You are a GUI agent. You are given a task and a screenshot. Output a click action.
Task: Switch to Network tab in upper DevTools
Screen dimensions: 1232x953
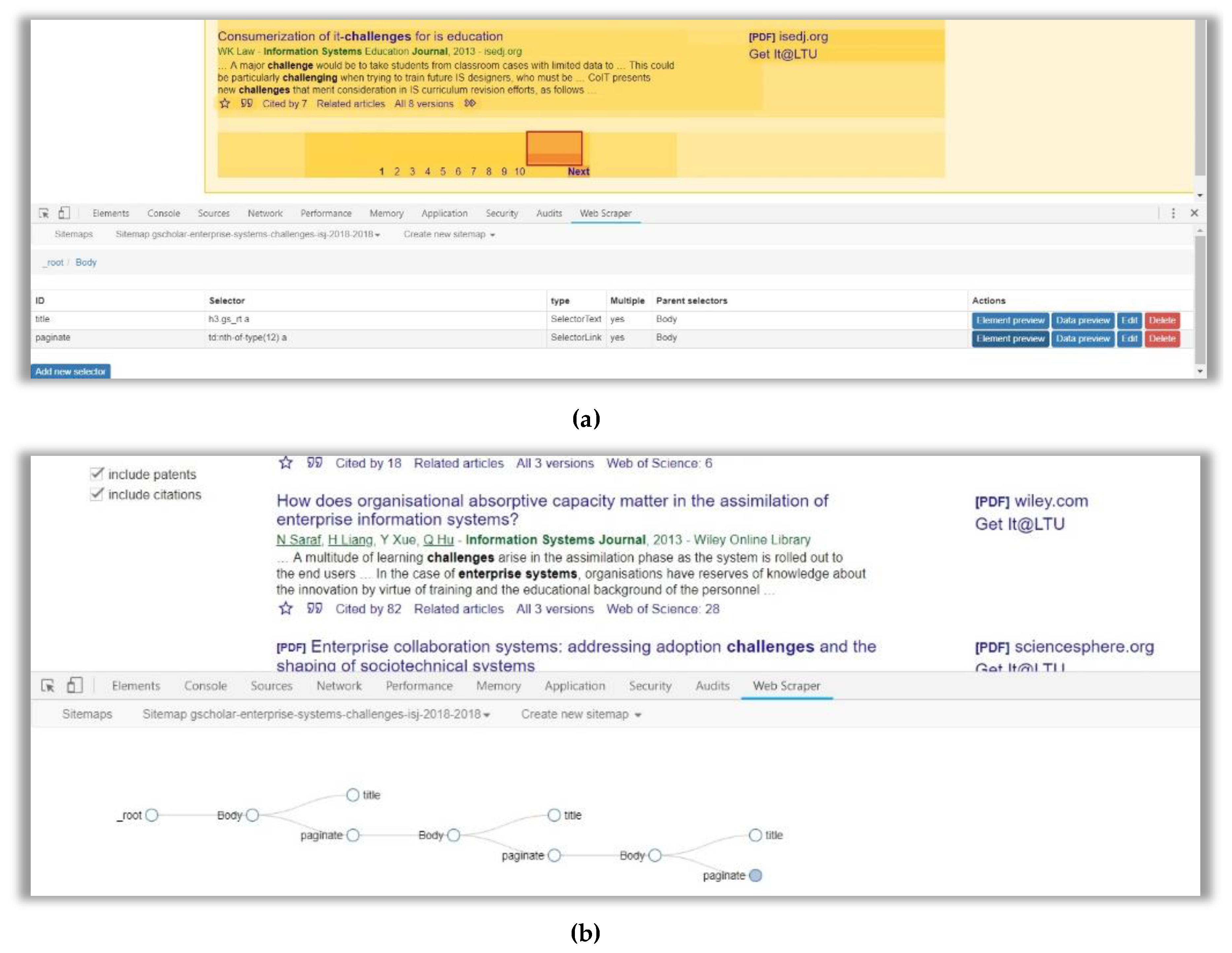[264, 213]
